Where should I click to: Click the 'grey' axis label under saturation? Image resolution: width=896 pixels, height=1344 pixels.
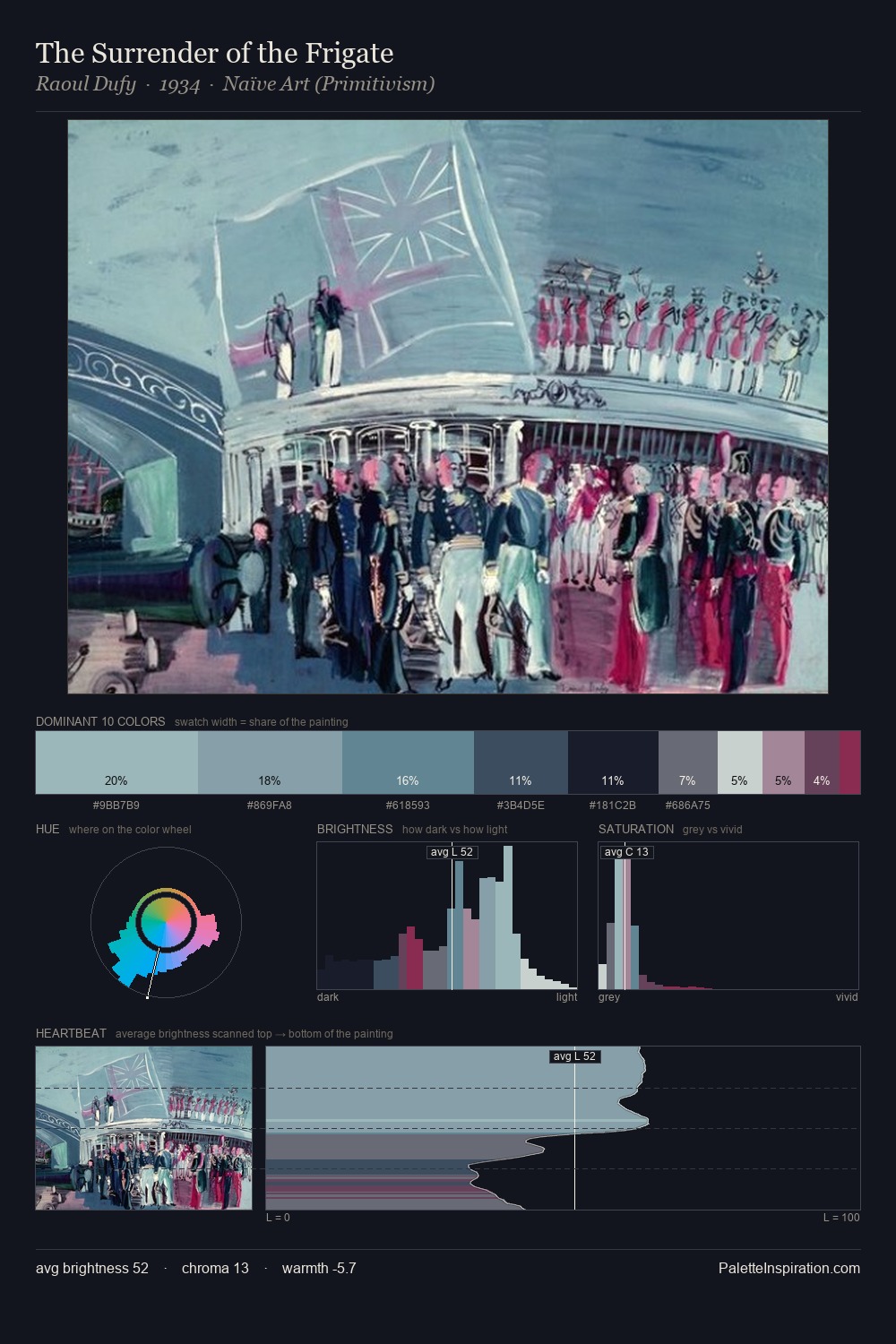[x=609, y=997]
